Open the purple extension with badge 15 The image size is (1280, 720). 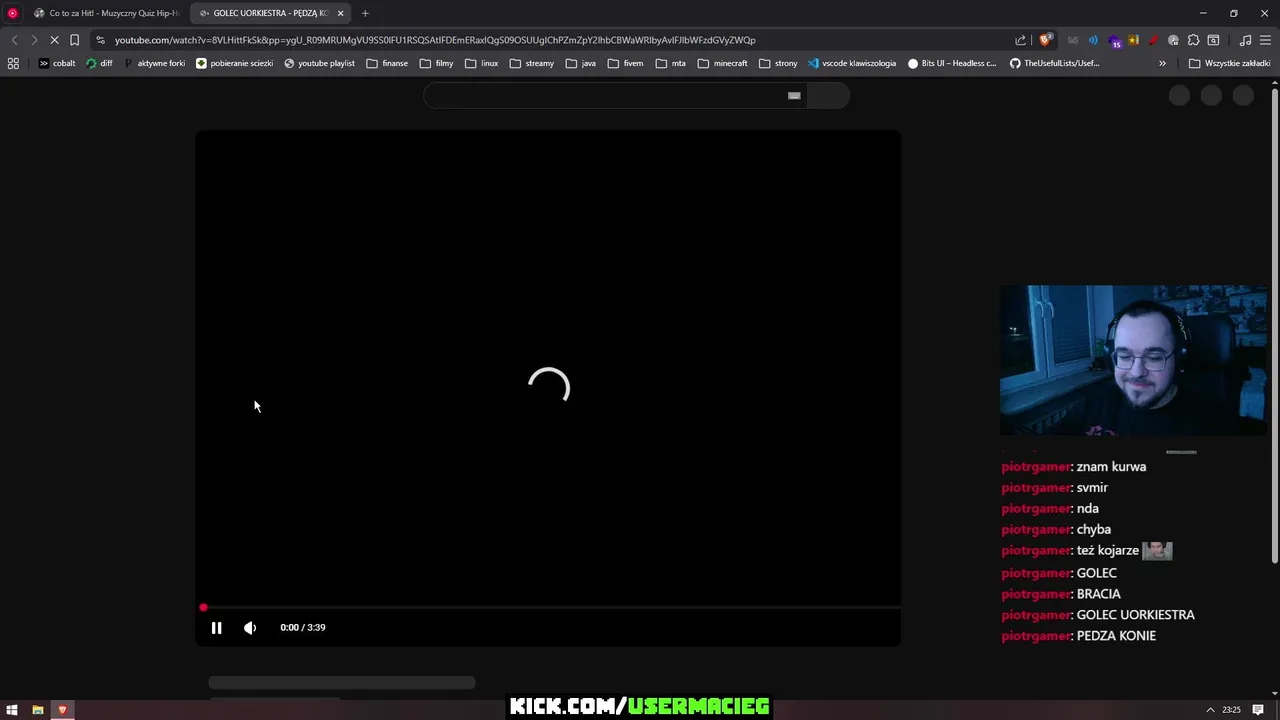[x=1114, y=41]
